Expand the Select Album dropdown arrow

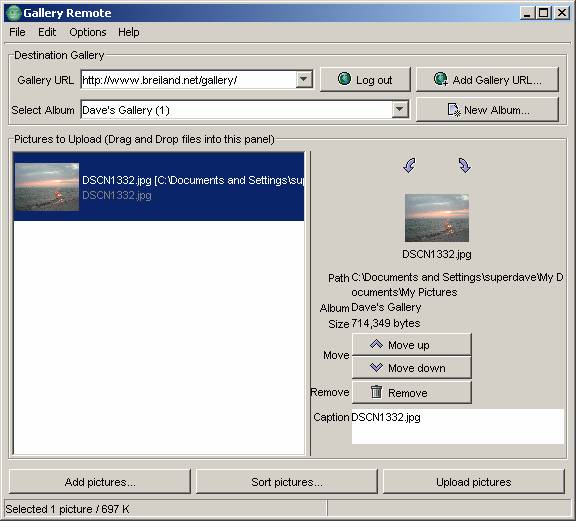400,109
